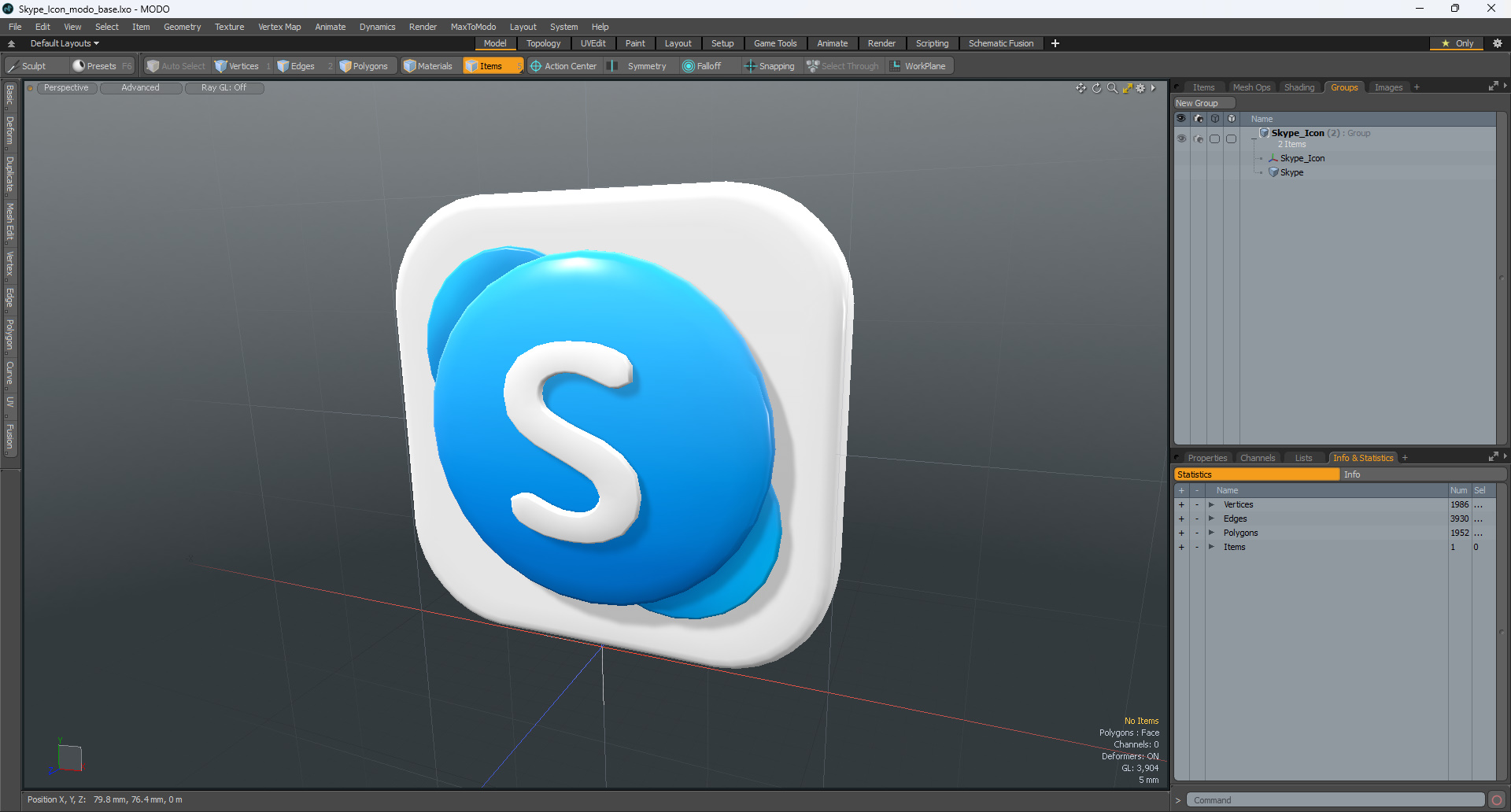Add a new layout tab with plus
Screen dimensions: 1511x812
(1055, 43)
